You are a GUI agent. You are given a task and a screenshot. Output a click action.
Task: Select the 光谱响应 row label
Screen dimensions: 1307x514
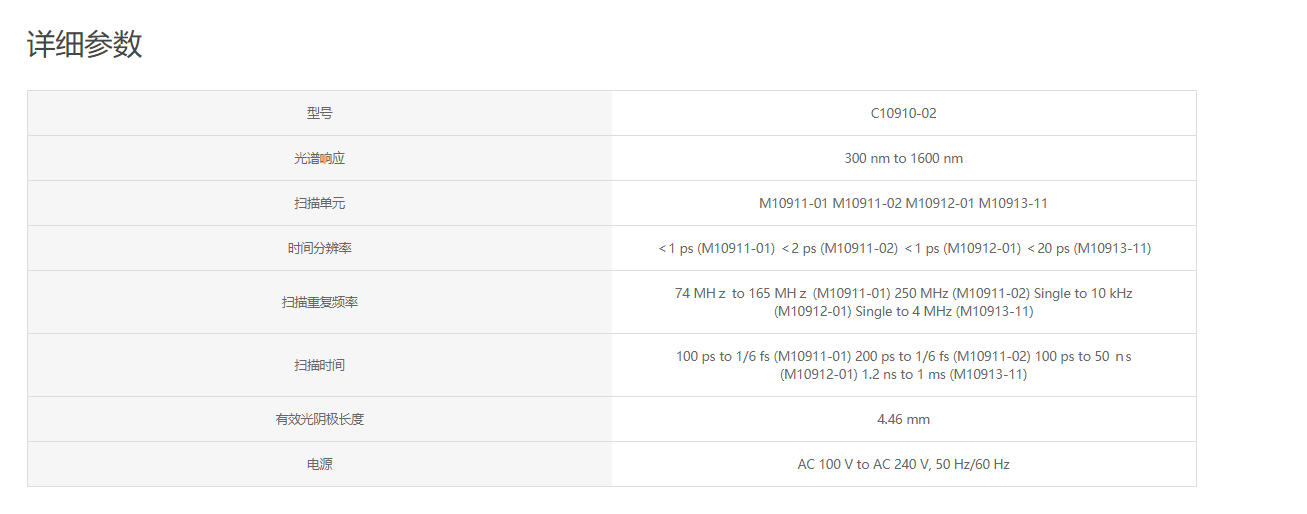(319, 158)
